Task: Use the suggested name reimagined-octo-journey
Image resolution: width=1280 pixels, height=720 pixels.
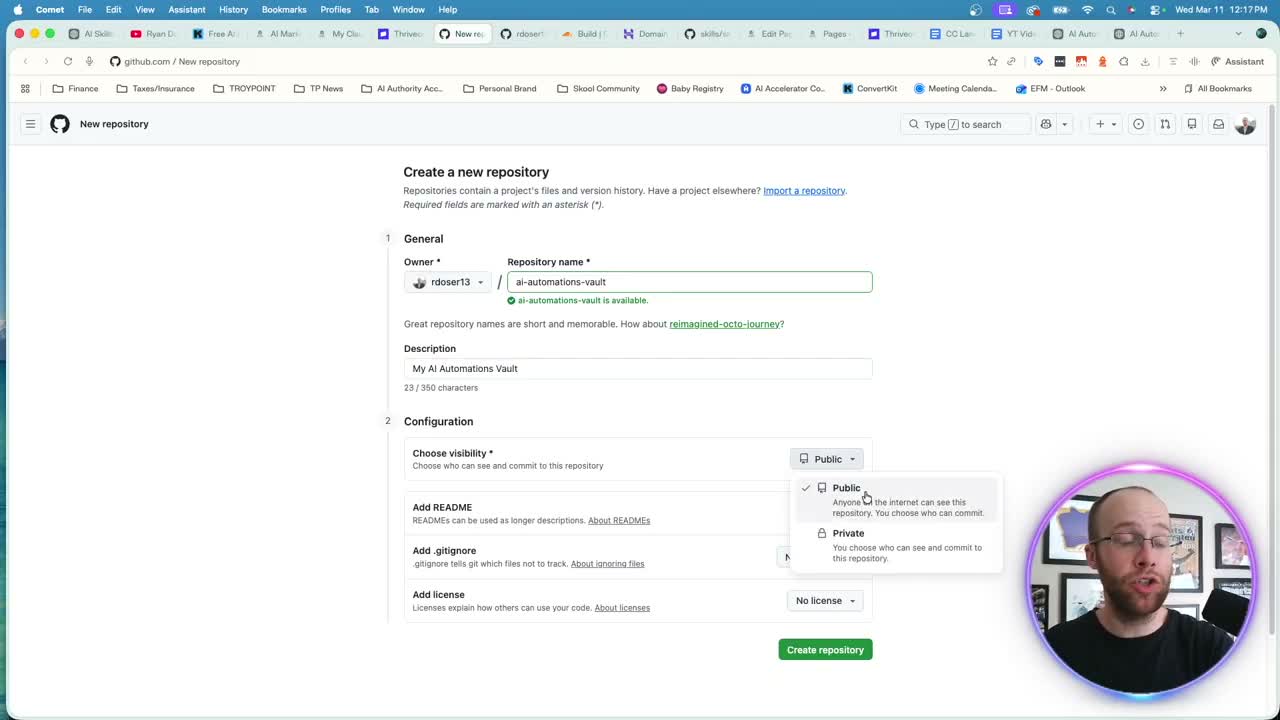Action: 724,324
